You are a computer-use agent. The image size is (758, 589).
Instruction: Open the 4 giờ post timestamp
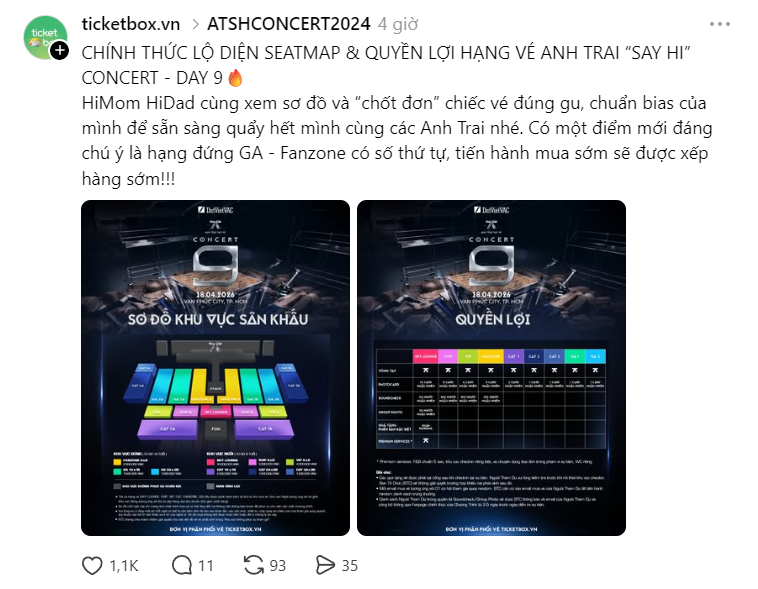point(398,24)
